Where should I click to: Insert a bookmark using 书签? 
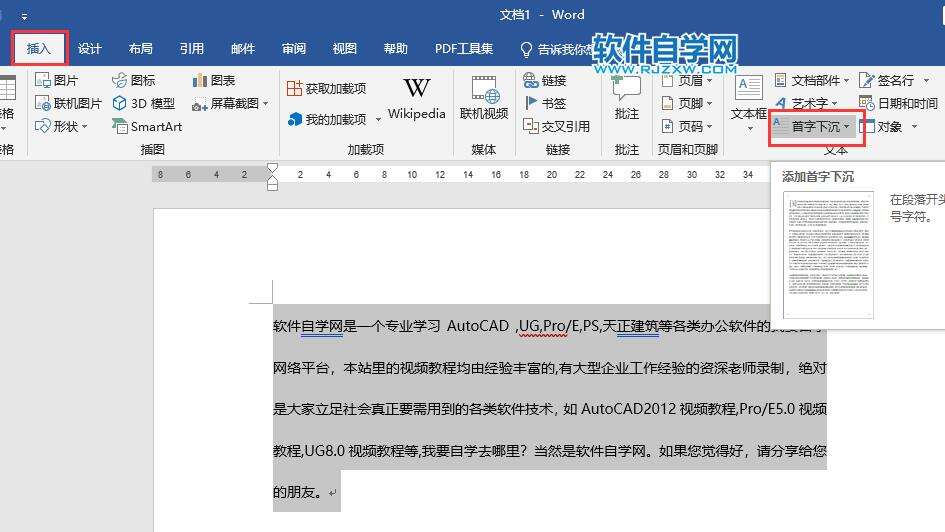pyautogui.click(x=545, y=103)
